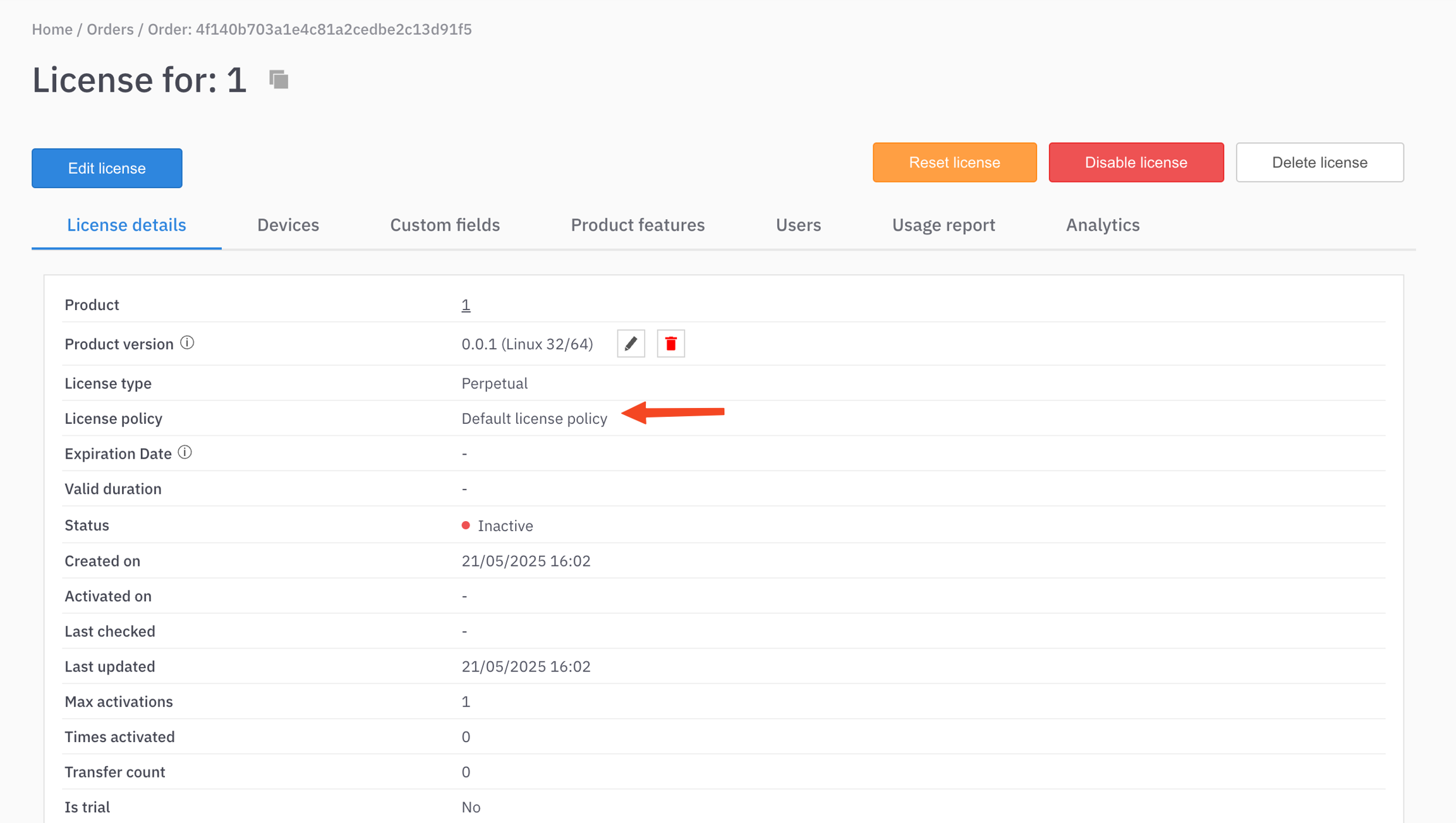Select the License details tab
This screenshot has width=1456, height=823.
tap(126, 225)
